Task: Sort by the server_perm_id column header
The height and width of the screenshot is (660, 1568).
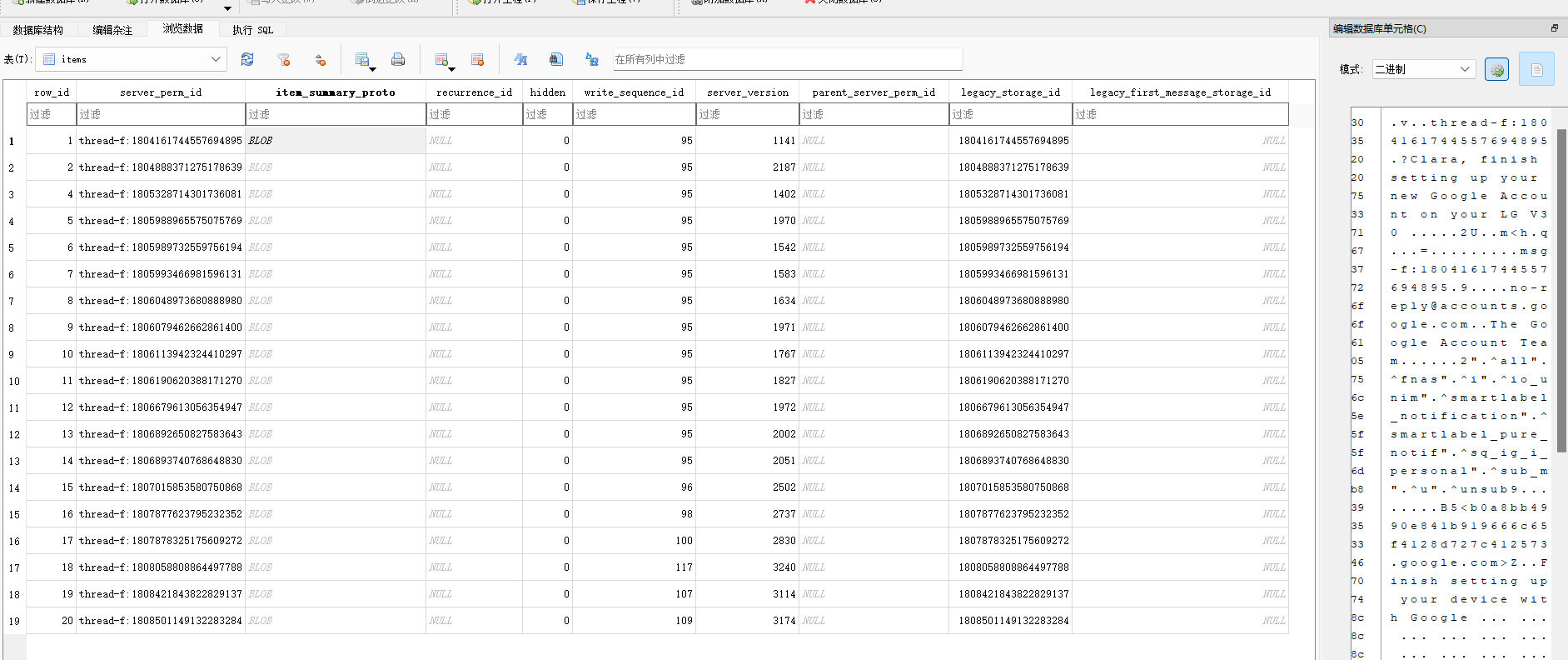Action: (x=161, y=92)
